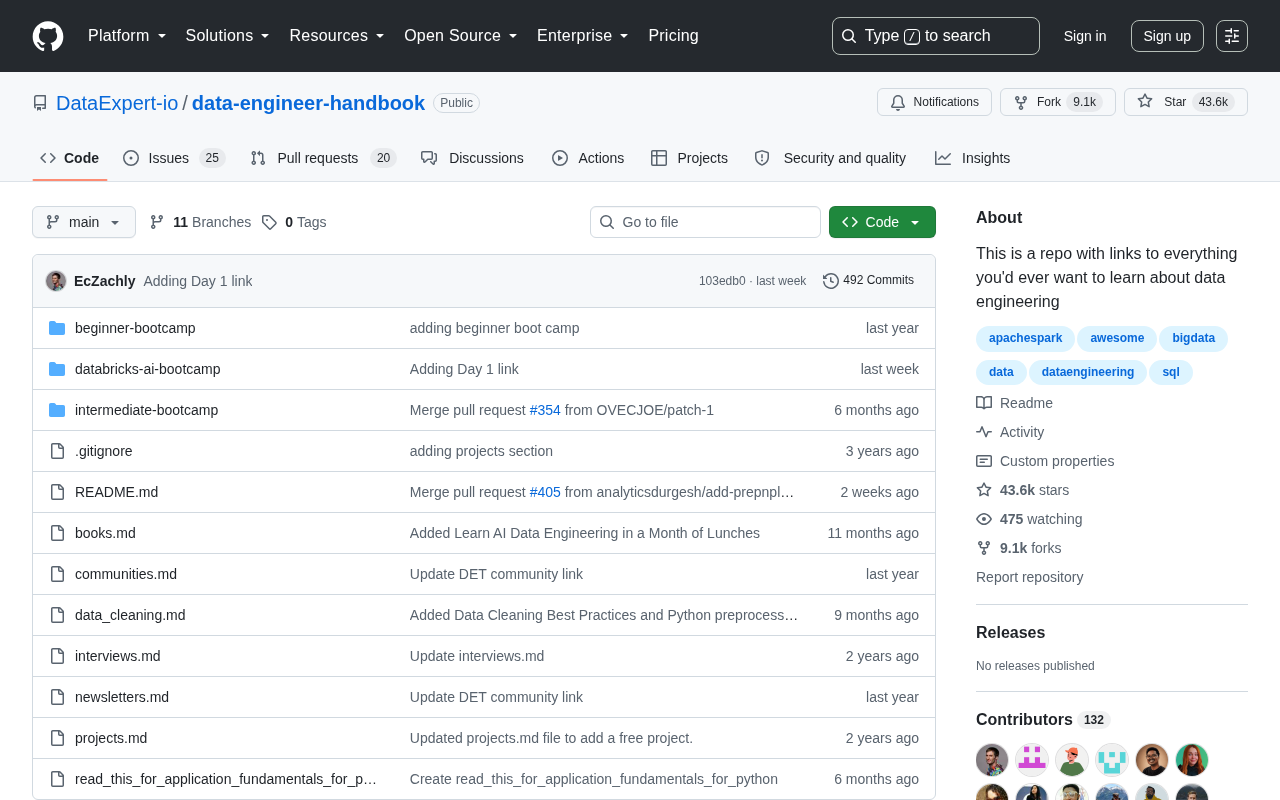This screenshot has width=1280, height=800.
Task: Click the Report repository link
Action: pos(1029,577)
